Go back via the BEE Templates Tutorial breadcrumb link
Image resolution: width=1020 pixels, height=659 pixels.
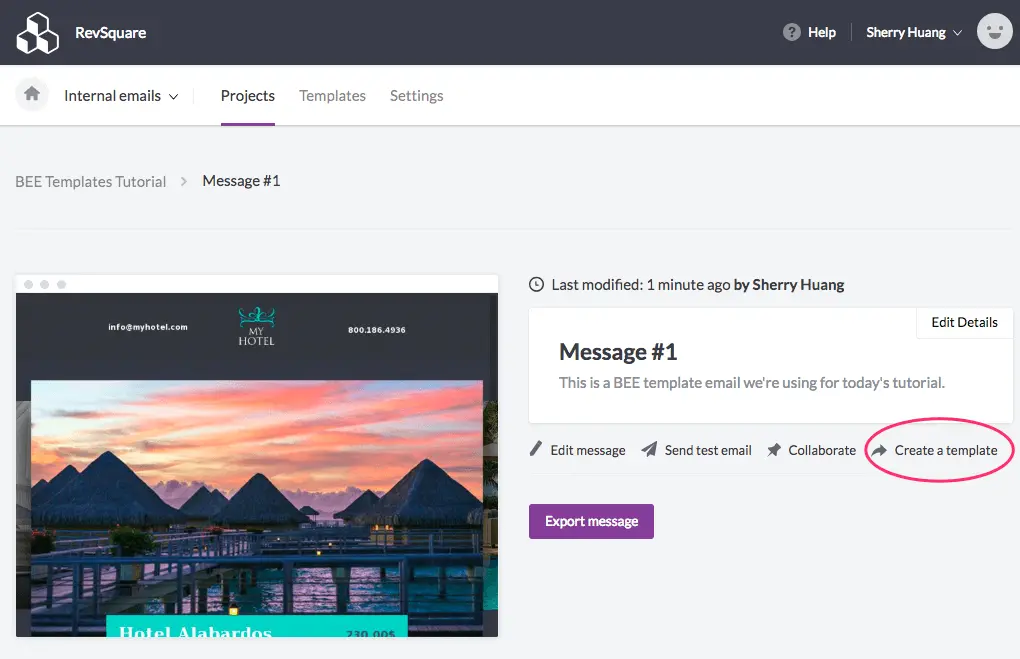click(90, 181)
